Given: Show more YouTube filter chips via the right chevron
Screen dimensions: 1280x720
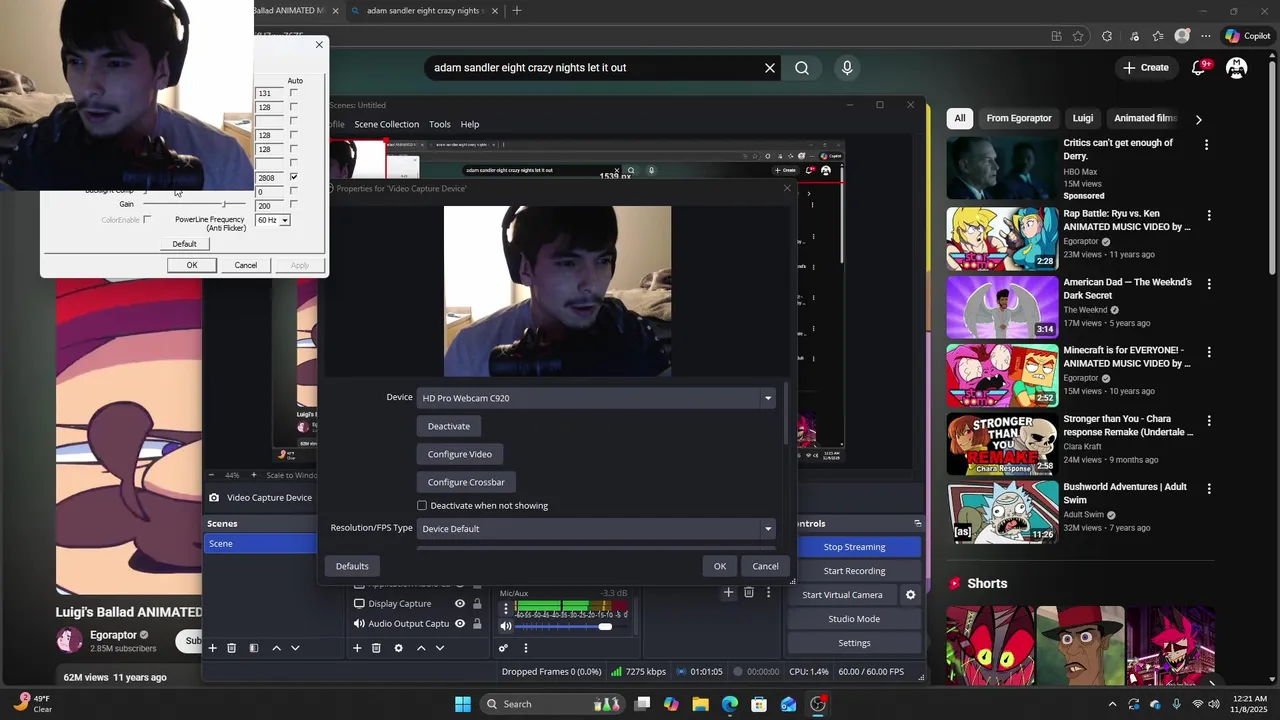Looking at the screenshot, I should pos(1198,119).
